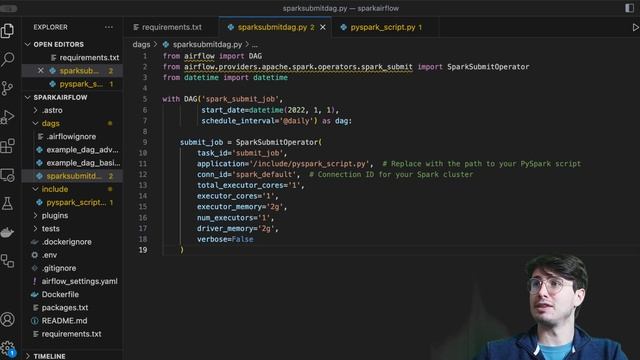
Task: Open the Extensions view icon
Action: (x=8, y=146)
